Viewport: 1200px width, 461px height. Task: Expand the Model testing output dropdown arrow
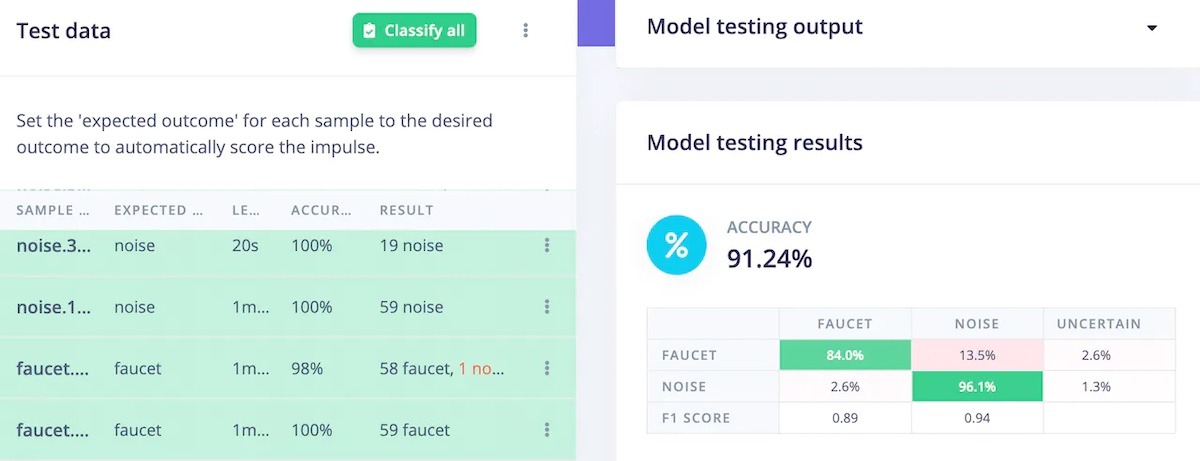pyautogui.click(x=1152, y=28)
